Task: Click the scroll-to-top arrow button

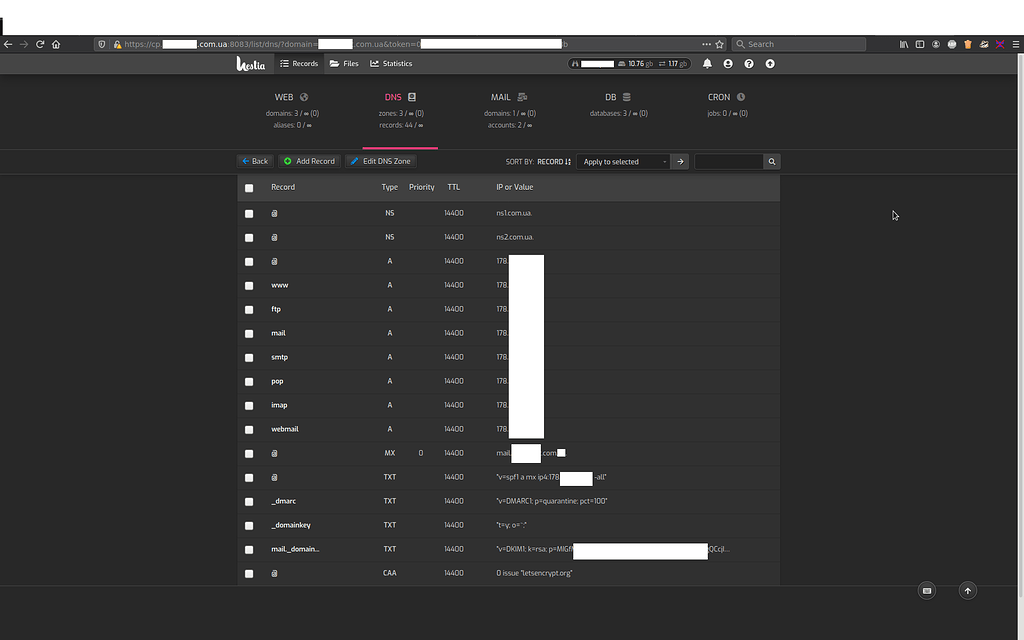Action: pyautogui.click(x=968, y=591)
